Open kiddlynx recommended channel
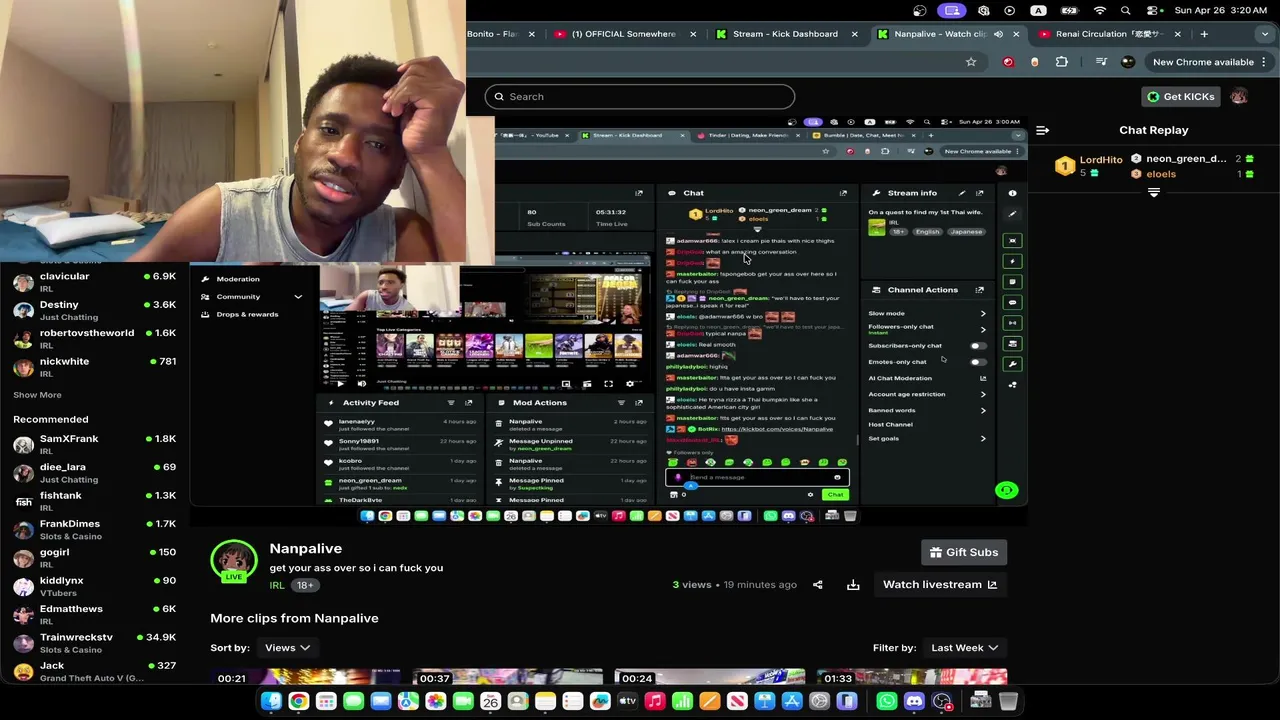The width and height of the screenshot is (1280, 720). [x=95, y=586]
